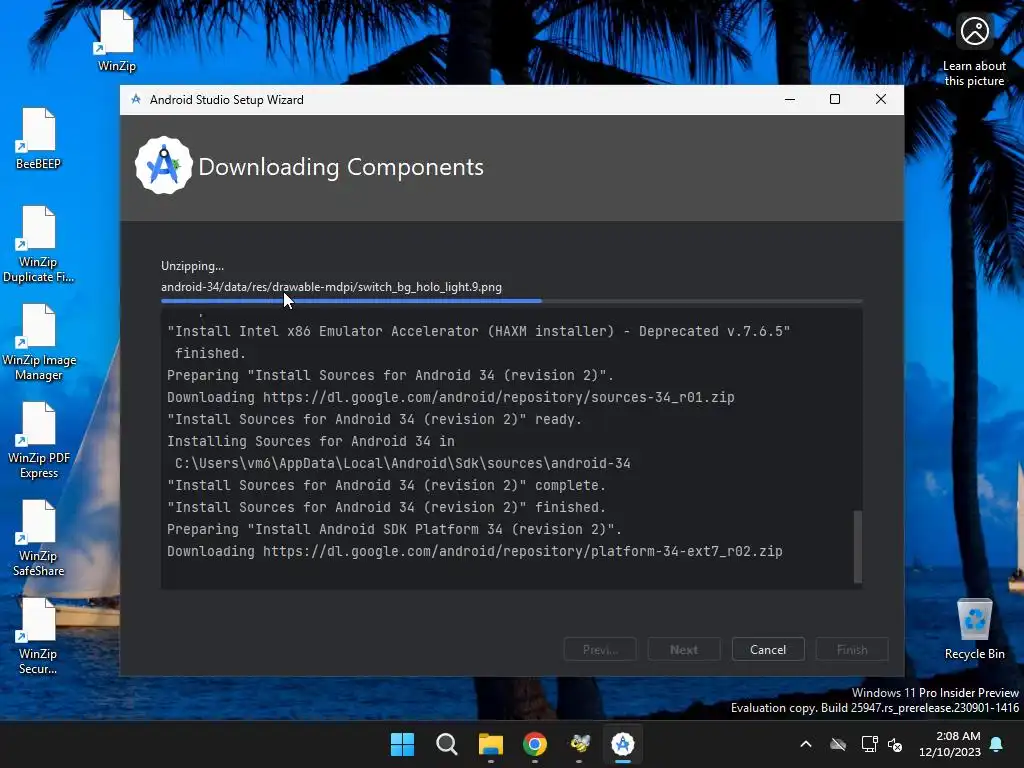Open the BeeBEEP desktop shortcut

coord(38,138)
